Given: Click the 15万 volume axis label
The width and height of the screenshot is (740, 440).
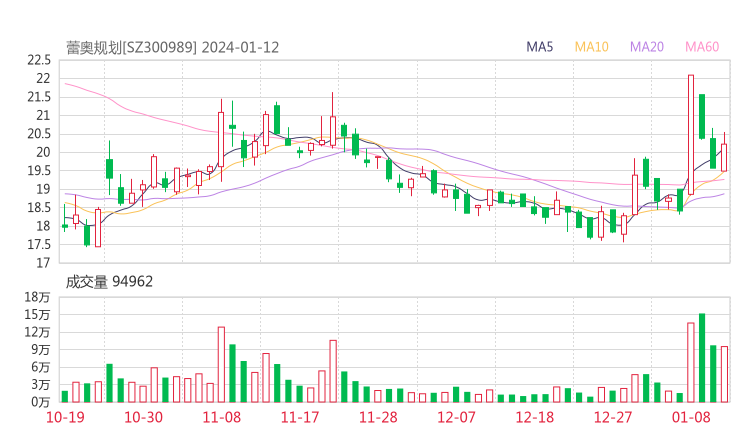Looking at the screenshot, I should click(37, 315).
